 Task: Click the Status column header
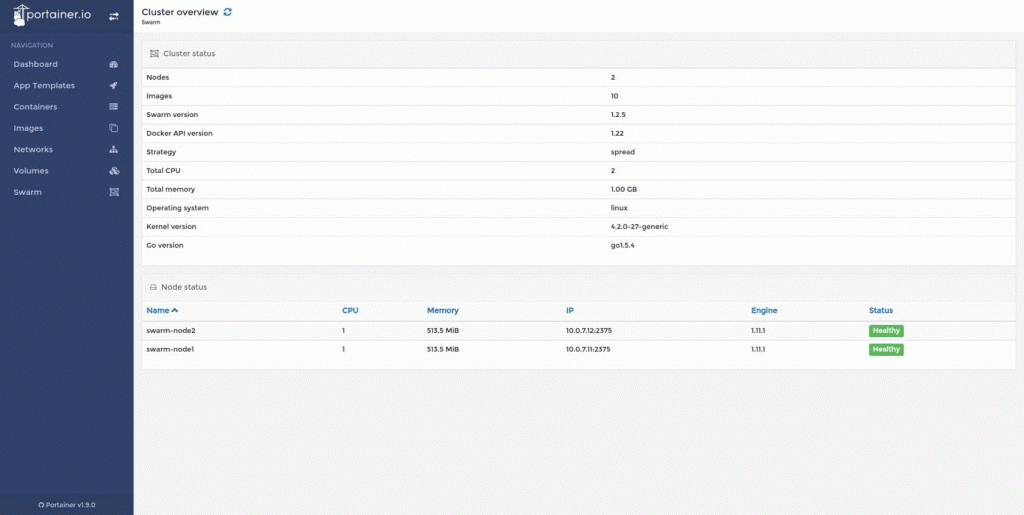880,310
